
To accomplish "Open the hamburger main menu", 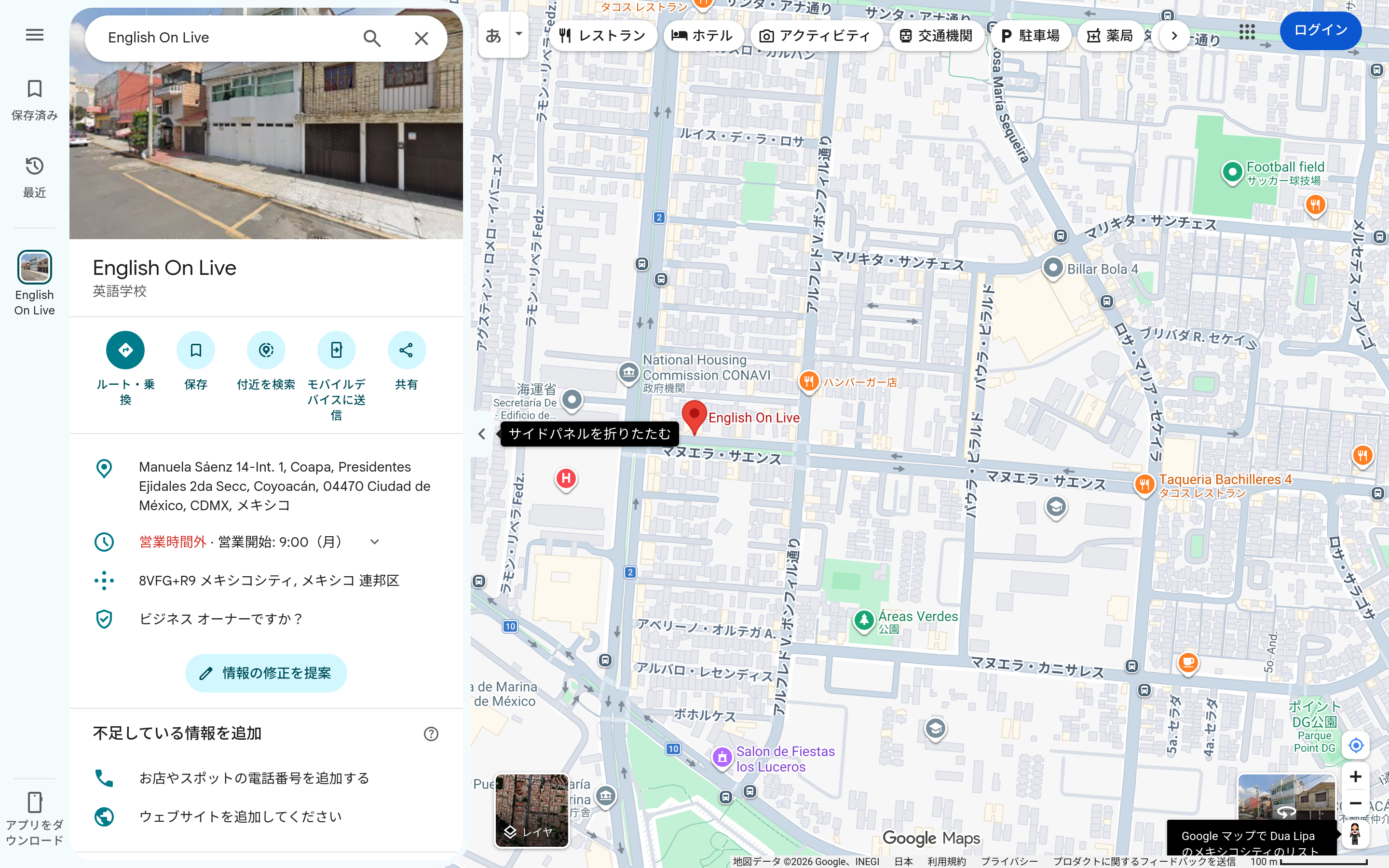I will [34, 35].
